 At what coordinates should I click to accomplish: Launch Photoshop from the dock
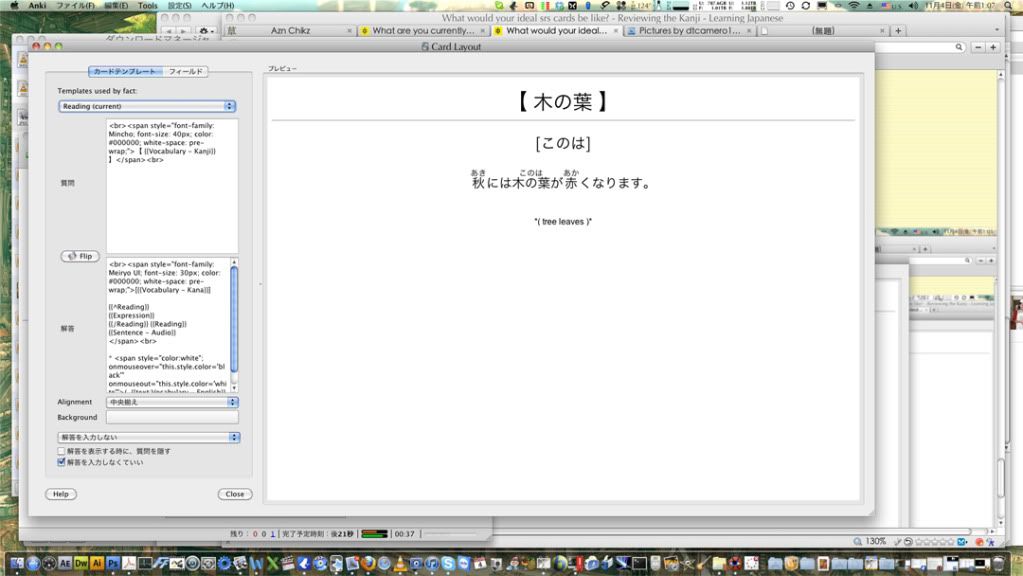pyautogui.click(x=113, y=564)
